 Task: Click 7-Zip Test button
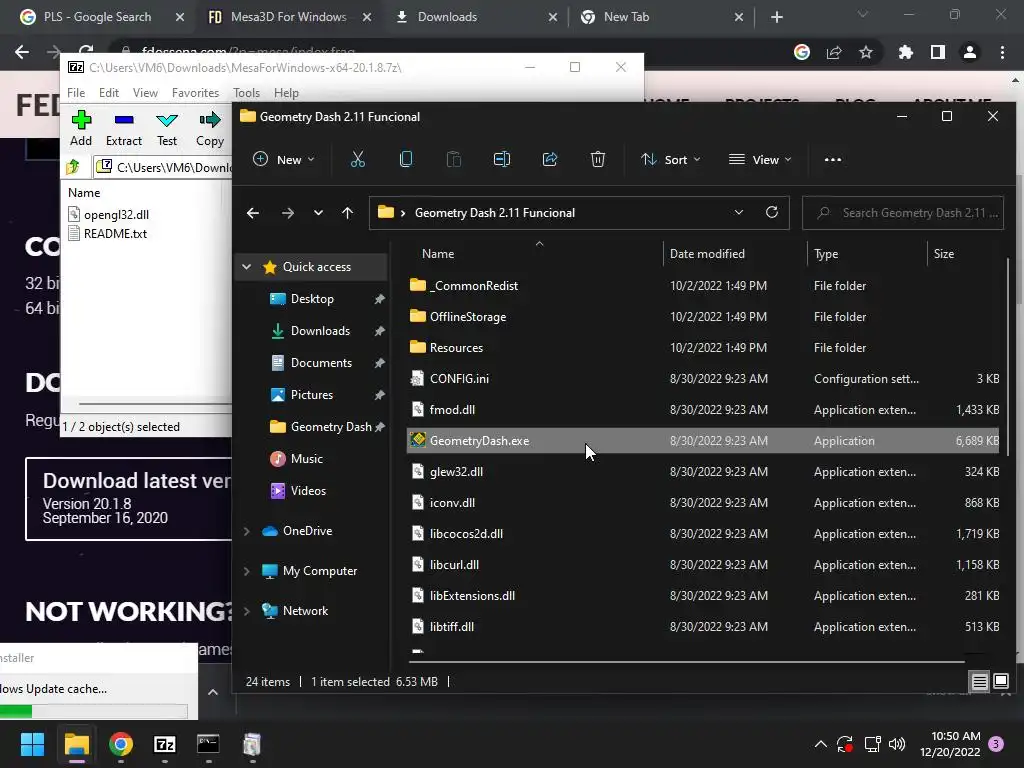[x=167, y=129]
